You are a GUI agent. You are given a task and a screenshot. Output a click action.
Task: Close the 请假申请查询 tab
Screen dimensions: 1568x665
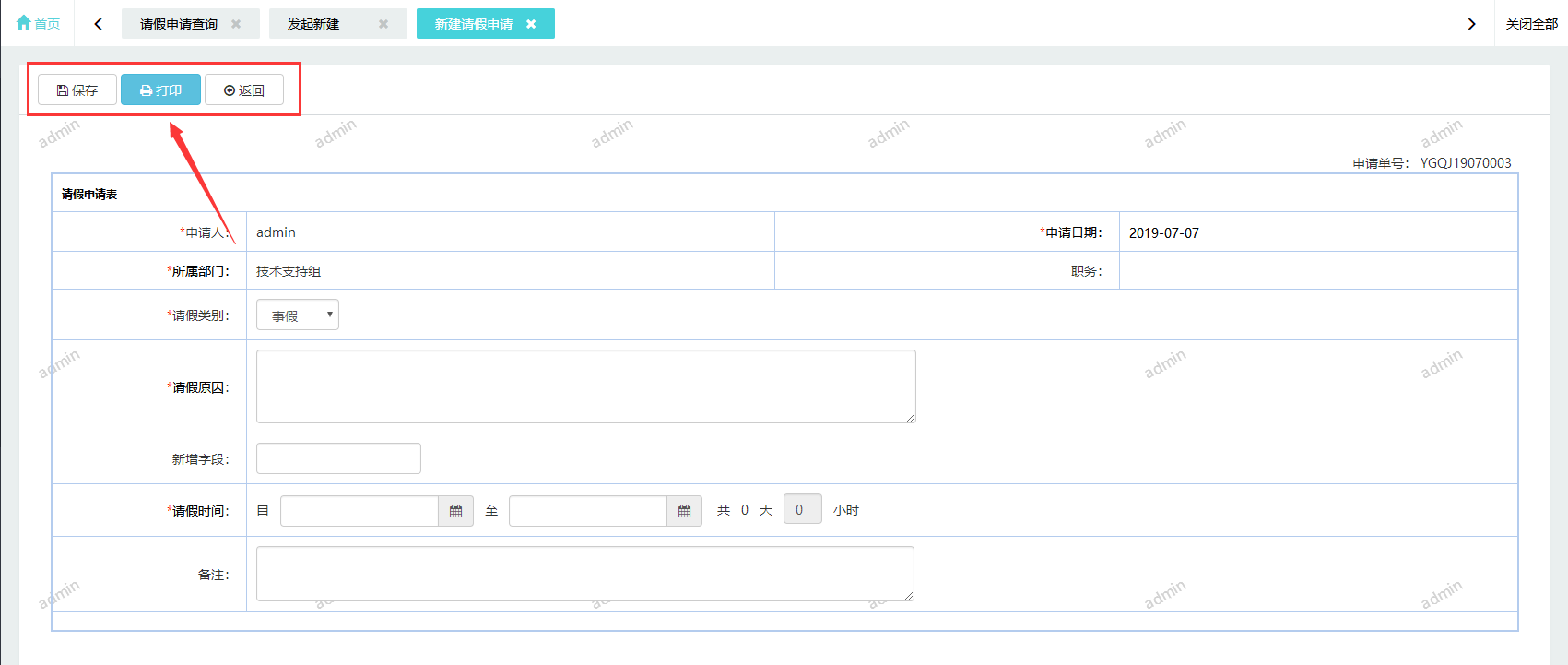coord(236,24)
